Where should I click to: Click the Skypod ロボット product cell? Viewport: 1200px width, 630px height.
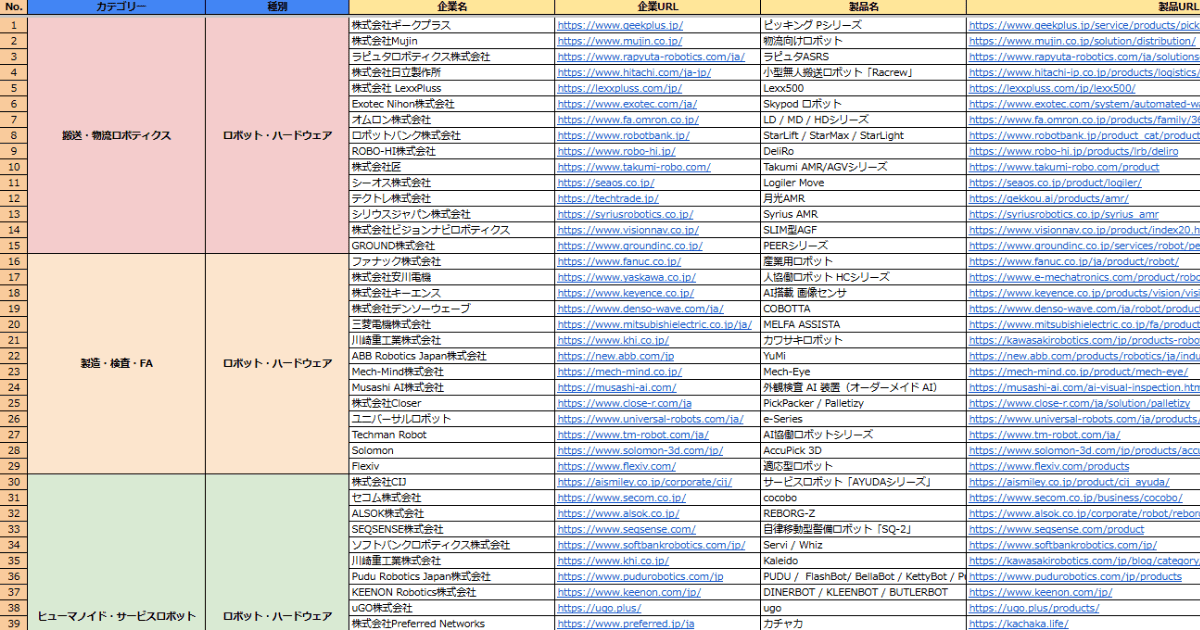863,104
